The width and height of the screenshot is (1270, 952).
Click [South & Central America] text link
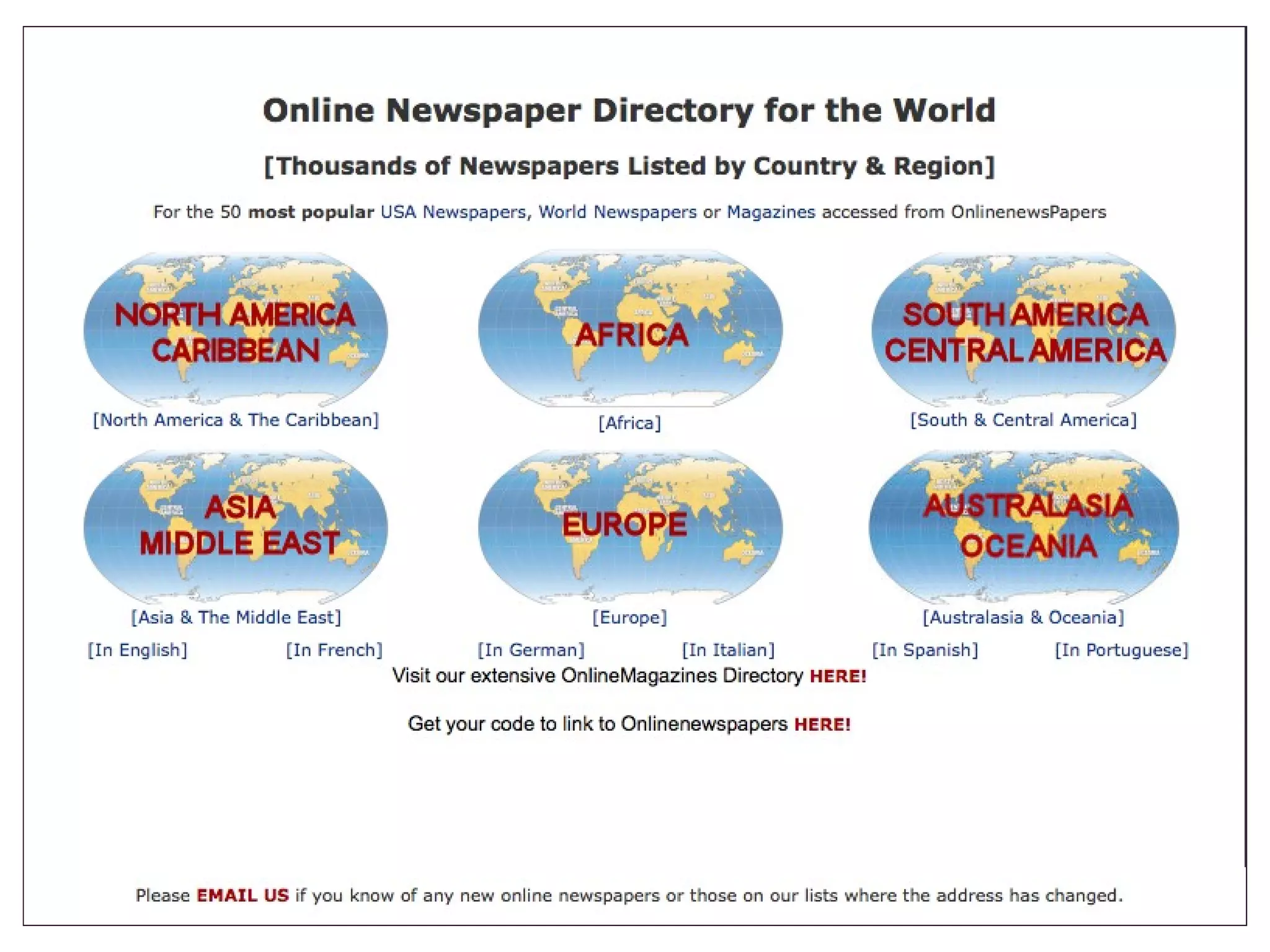tap(1023, 420)
